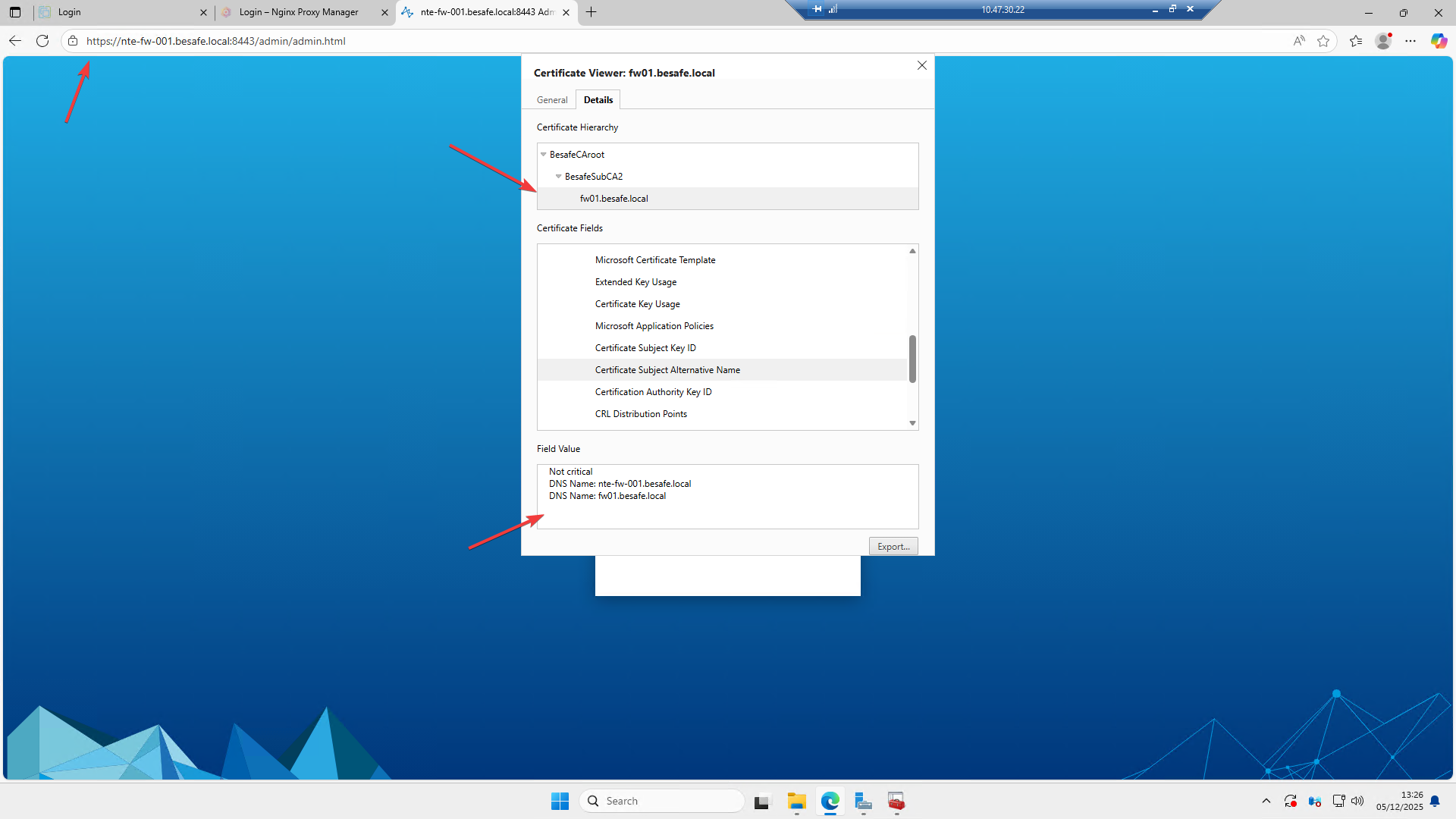Open Settings and more ellipsis menu
Viewport: 1456px width, 819px height.
pos(1410,41)
